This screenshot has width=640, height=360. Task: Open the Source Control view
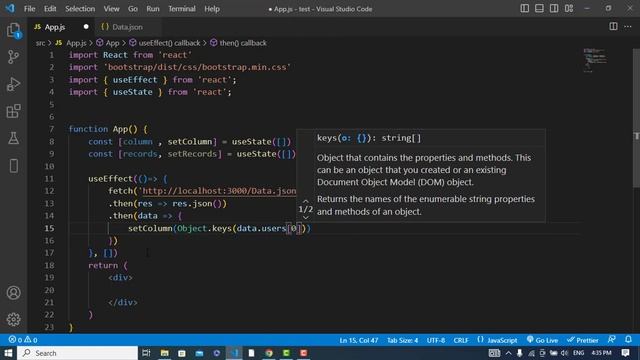coord(13,57)
